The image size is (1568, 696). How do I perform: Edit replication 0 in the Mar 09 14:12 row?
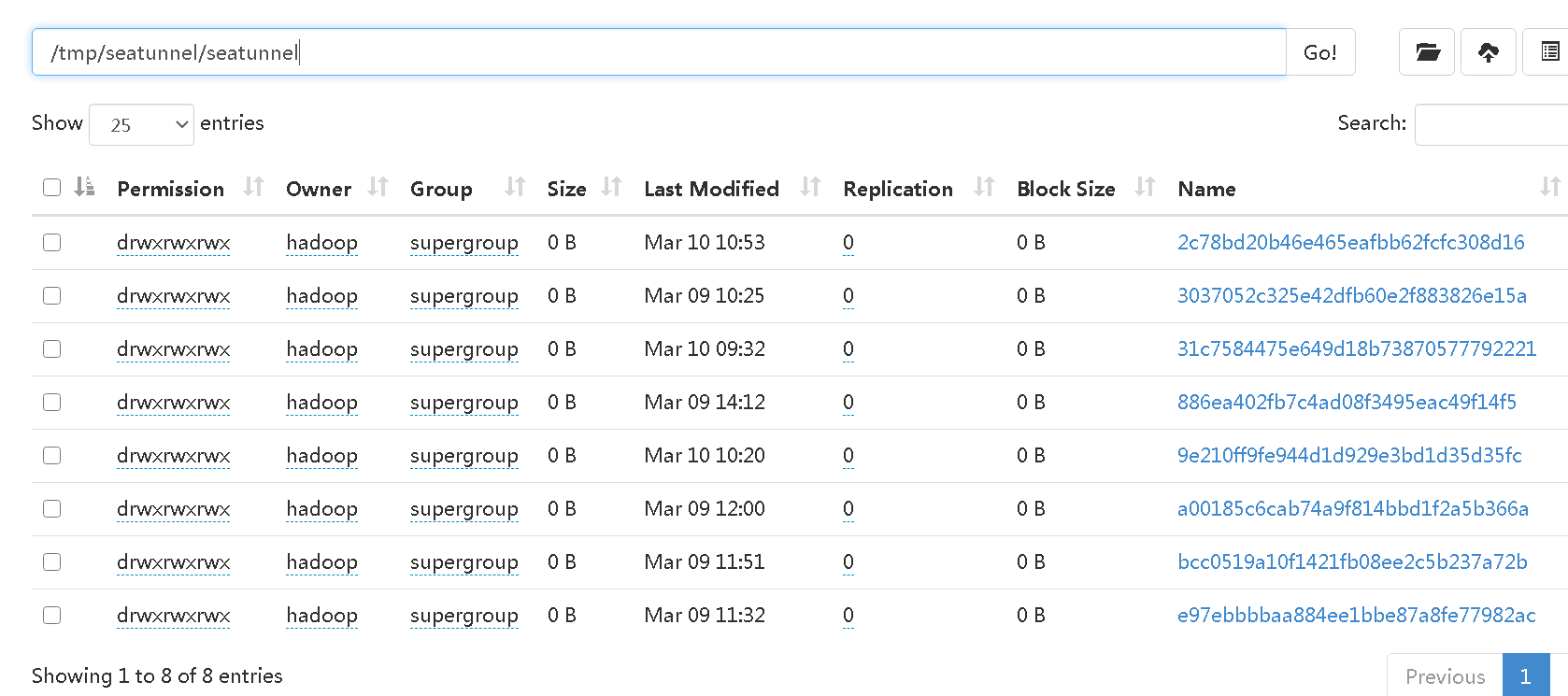click(x=848, y=403)
